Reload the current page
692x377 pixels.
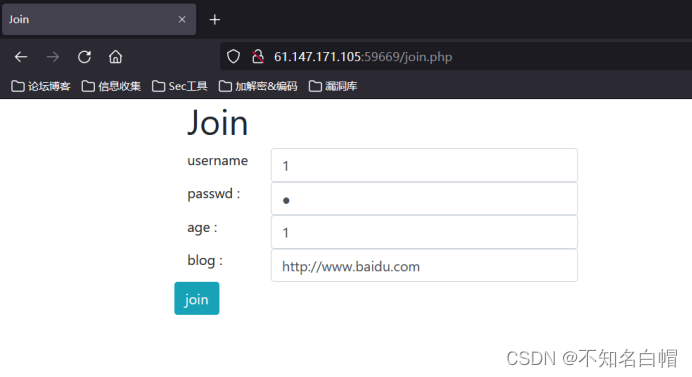pos(84,57)
